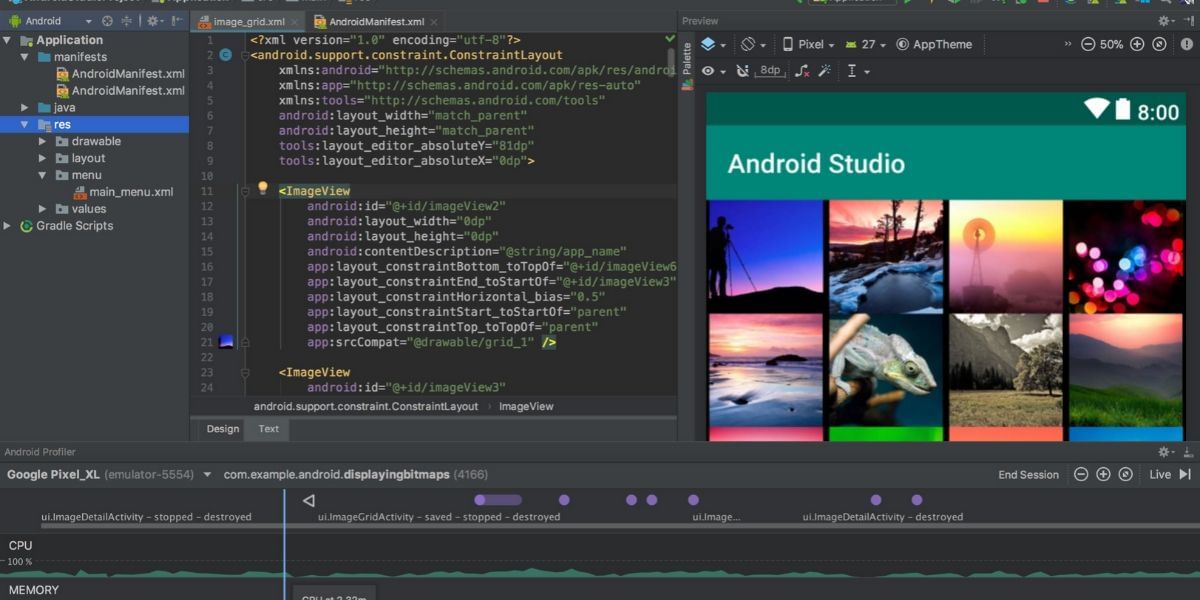1200x600 pixels.
Task: Expand Gradle Scripts node
Action: pos(8,226)
